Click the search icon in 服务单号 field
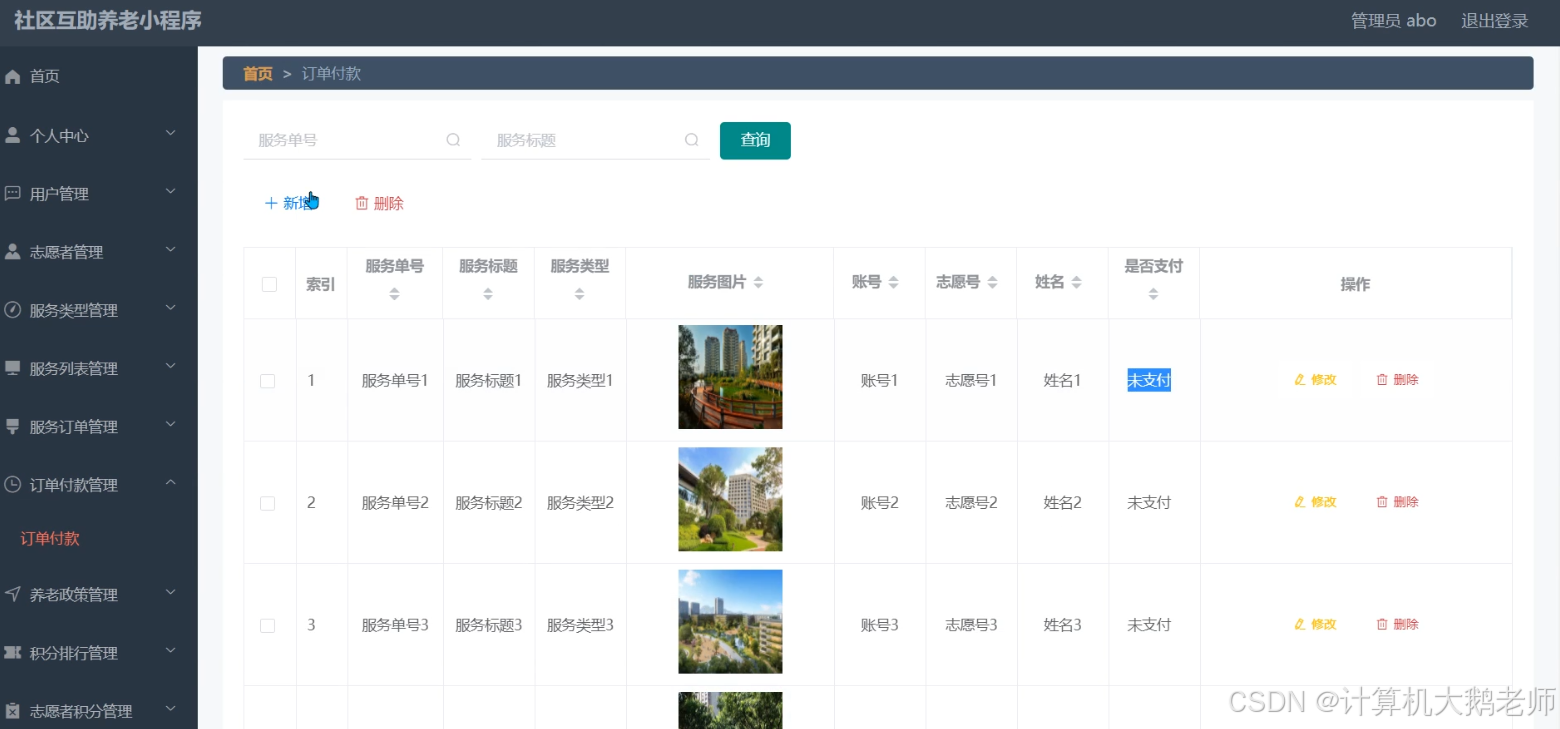The width and height of the screenshot is (1560, 729). 453,140
